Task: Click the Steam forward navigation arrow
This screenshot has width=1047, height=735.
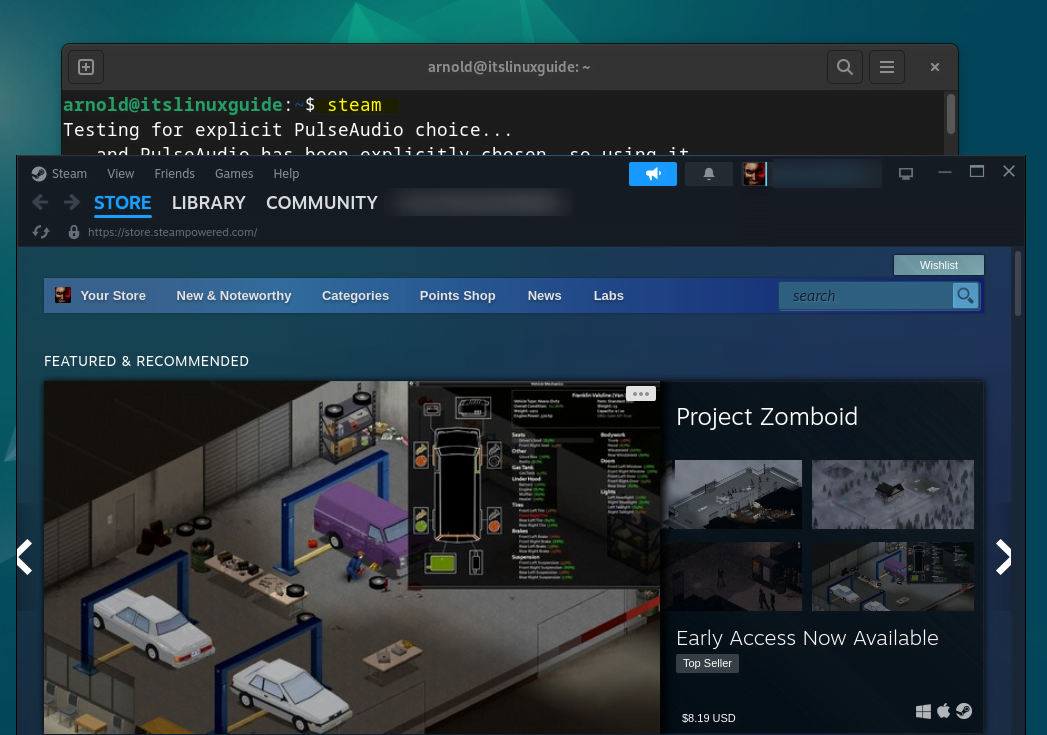Action: point(72,203)
